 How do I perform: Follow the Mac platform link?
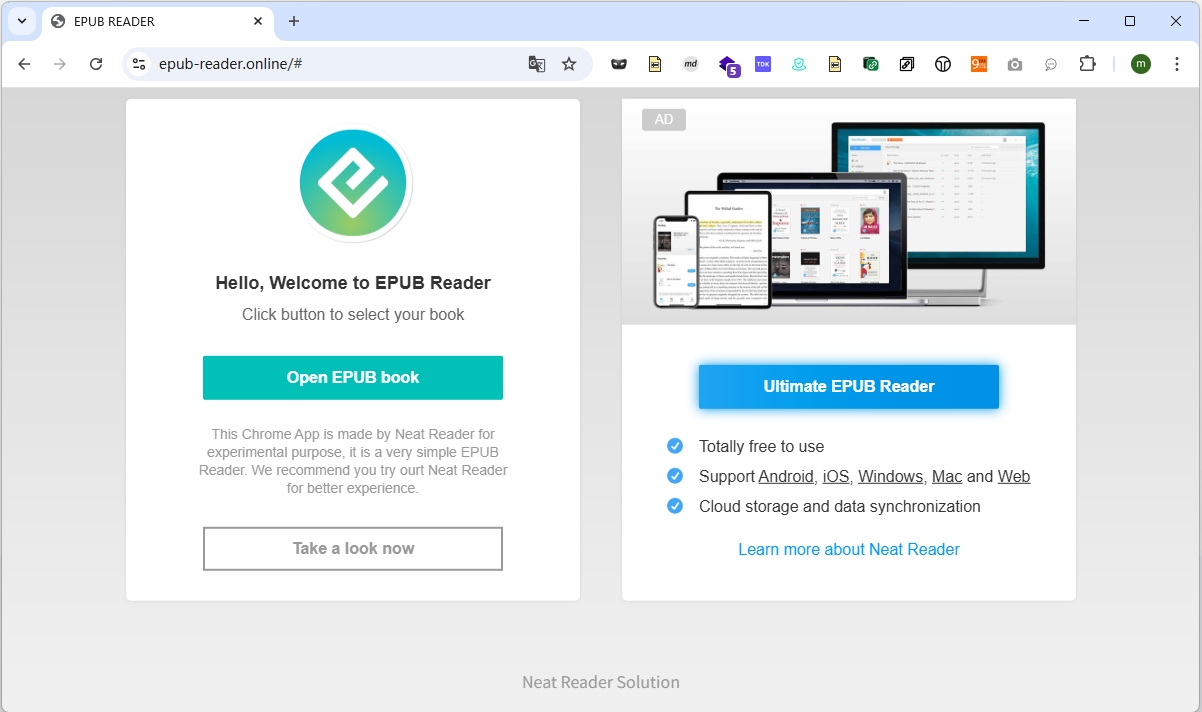(x=947, y=477)
